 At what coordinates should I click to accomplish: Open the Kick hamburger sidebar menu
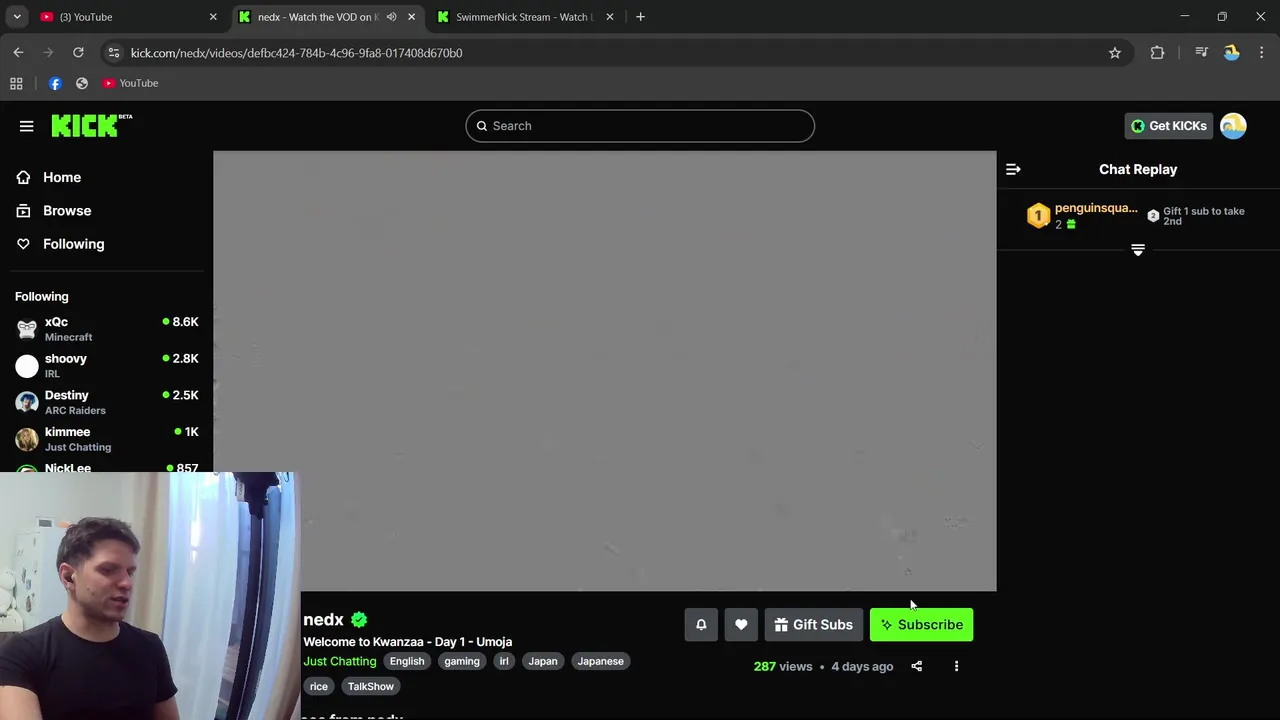(26, 126)
